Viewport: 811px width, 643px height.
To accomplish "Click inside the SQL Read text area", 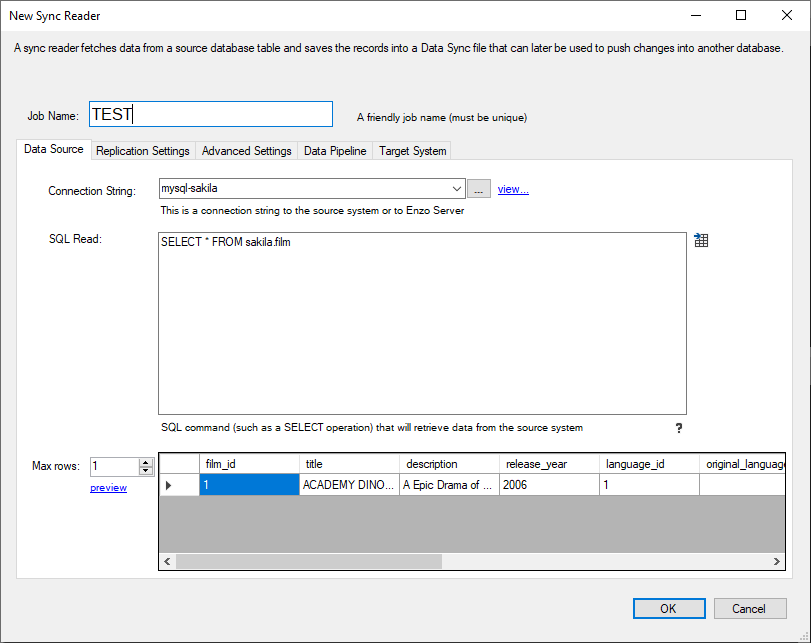I will click(x=422, y=323).
